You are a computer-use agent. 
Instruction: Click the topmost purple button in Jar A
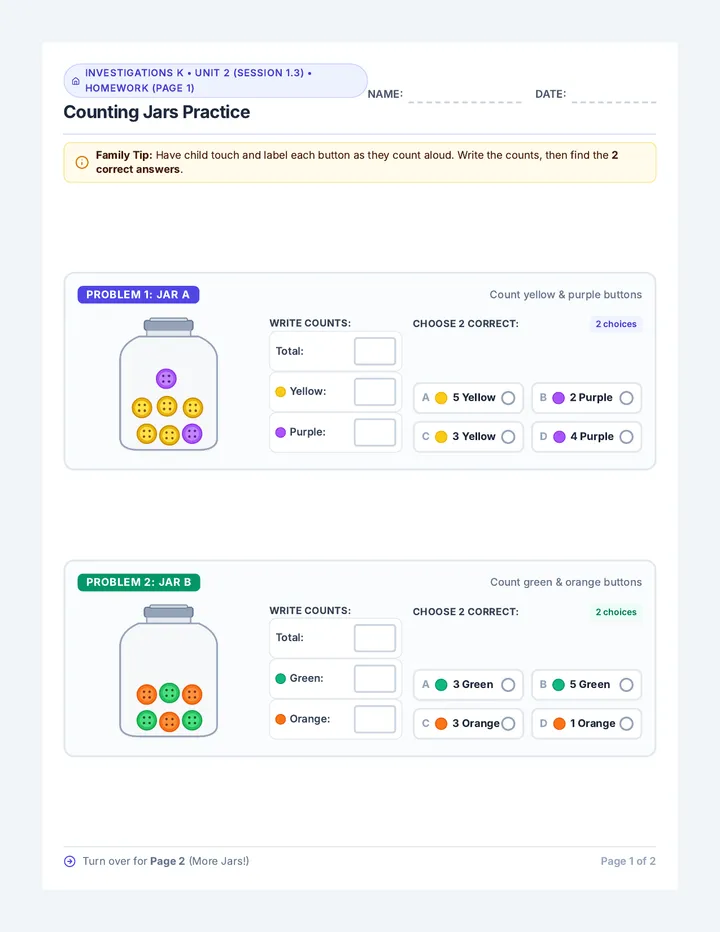[166, 379]
